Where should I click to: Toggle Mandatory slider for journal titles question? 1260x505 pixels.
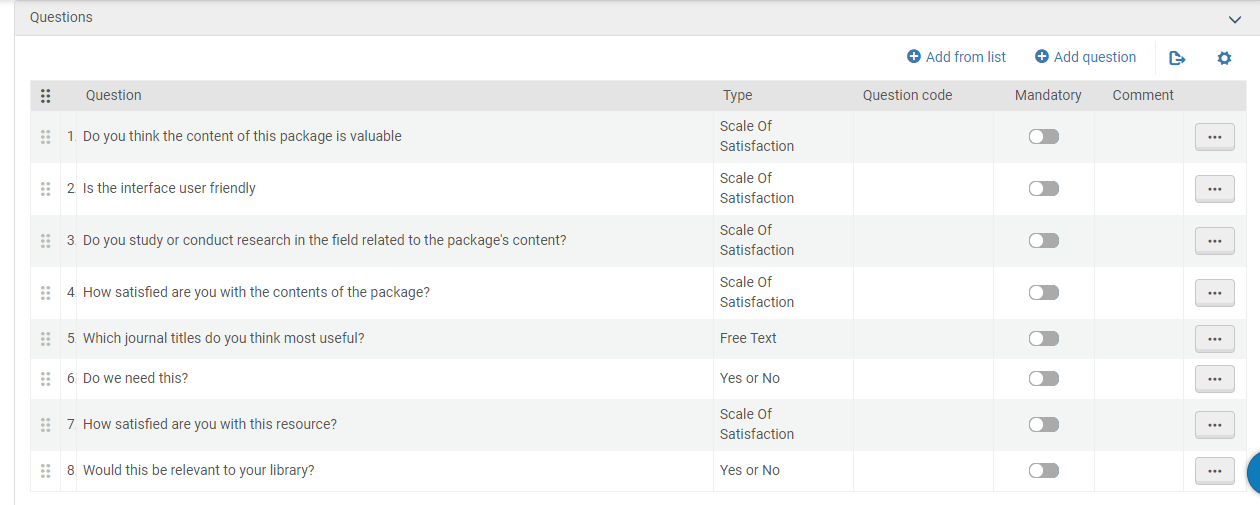(x=1043, y=339)
